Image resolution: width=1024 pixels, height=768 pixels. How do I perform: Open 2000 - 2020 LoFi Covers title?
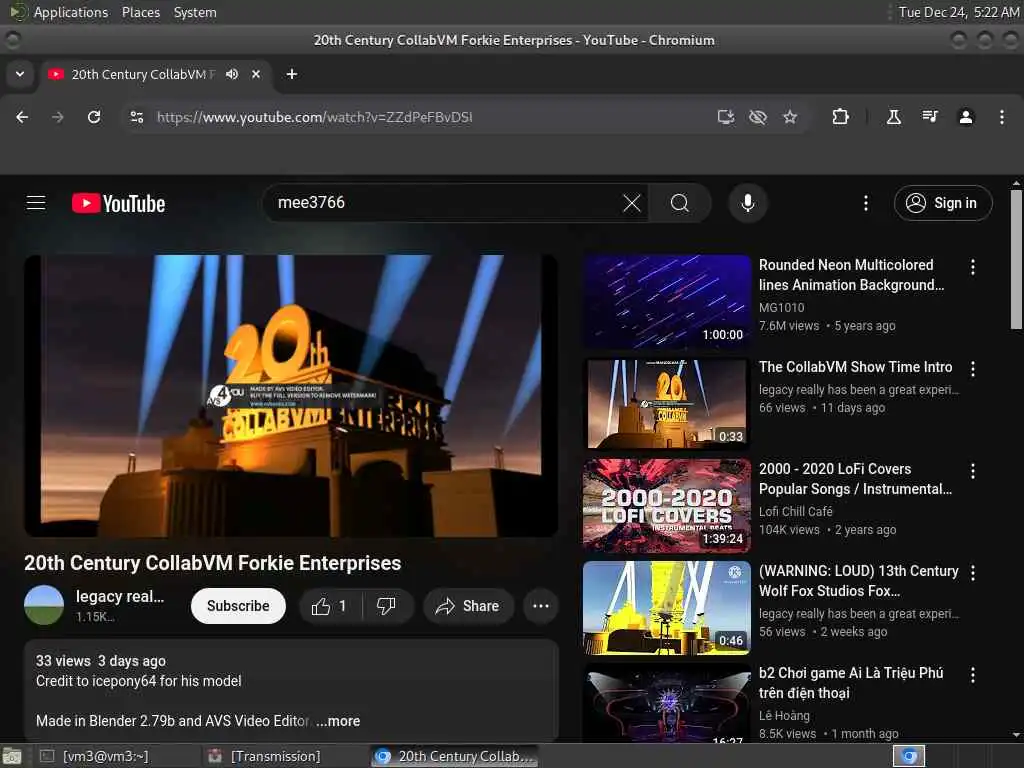click(x=855, y=479)
